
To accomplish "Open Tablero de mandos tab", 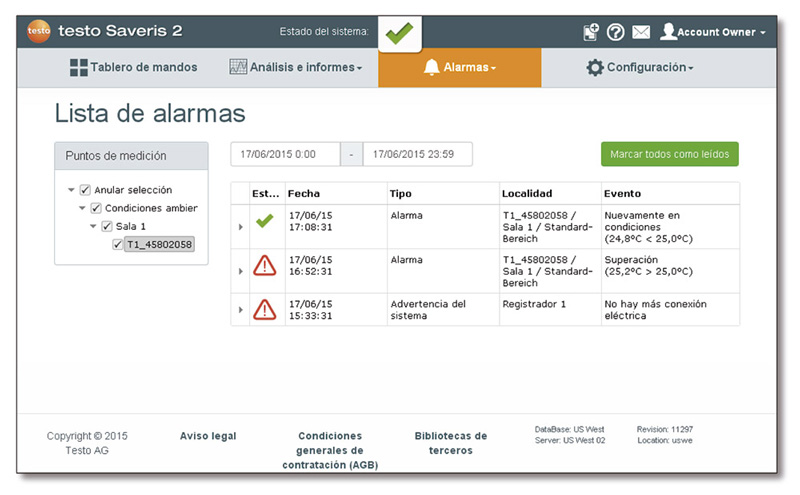I will (134, 67).
